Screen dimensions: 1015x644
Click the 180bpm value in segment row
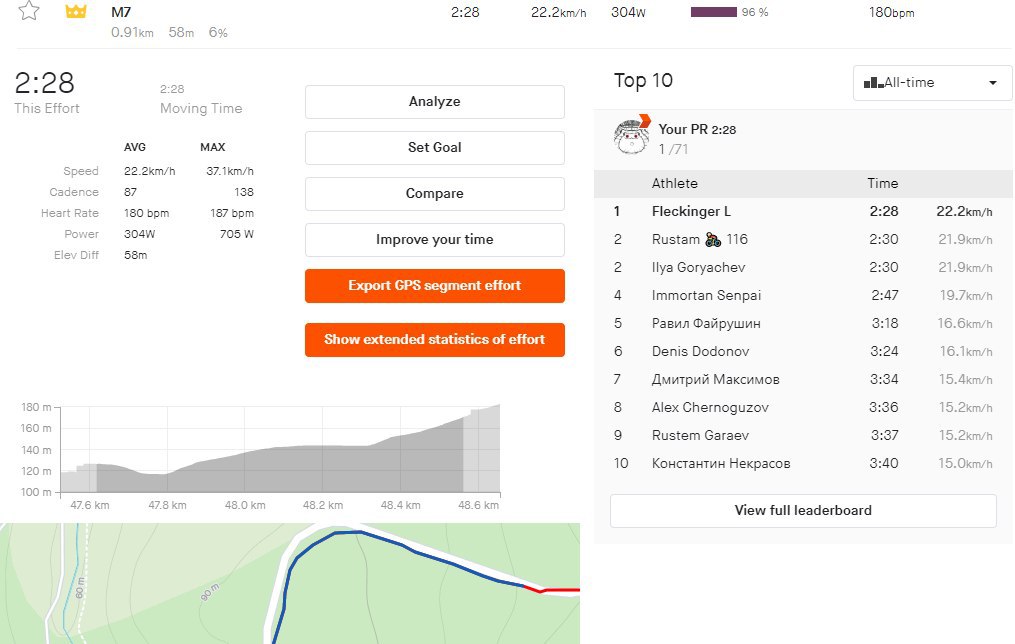coord(891,12)
